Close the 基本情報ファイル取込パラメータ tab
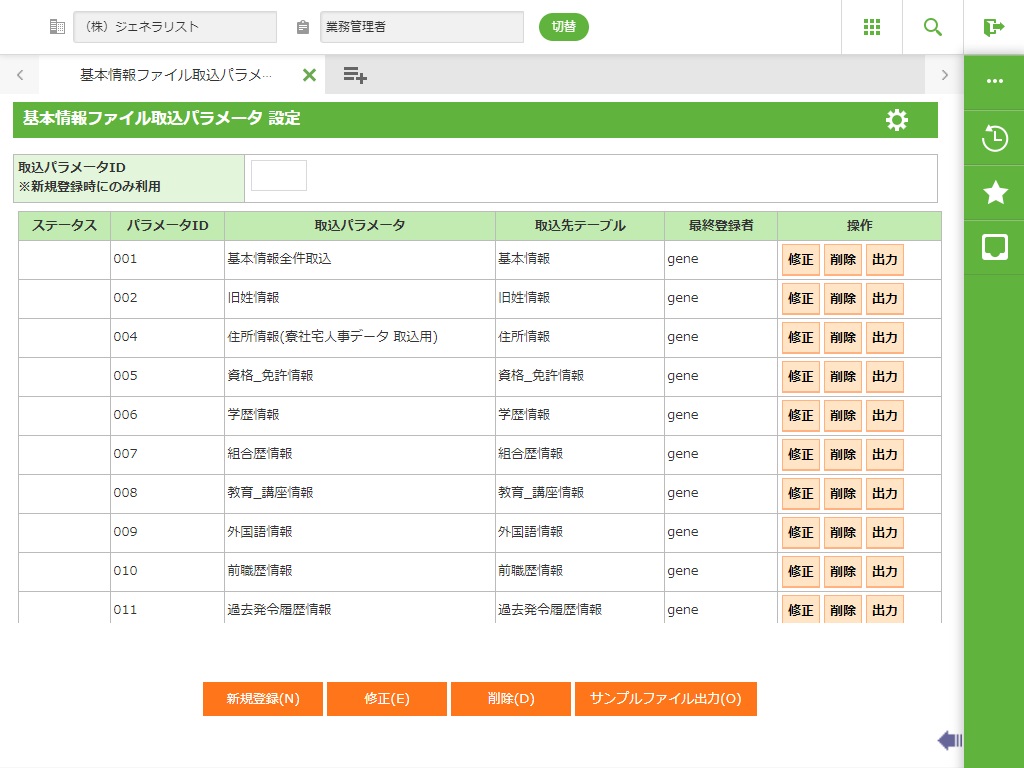Viewport: 1024px width, 768px height. point(309,75)
